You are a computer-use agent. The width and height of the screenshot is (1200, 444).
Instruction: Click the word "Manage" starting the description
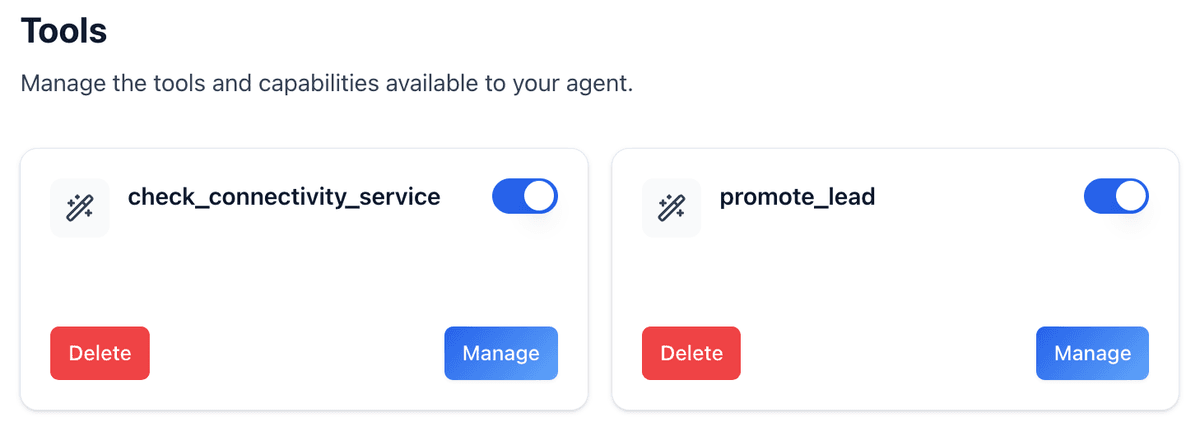pos(58,83)
